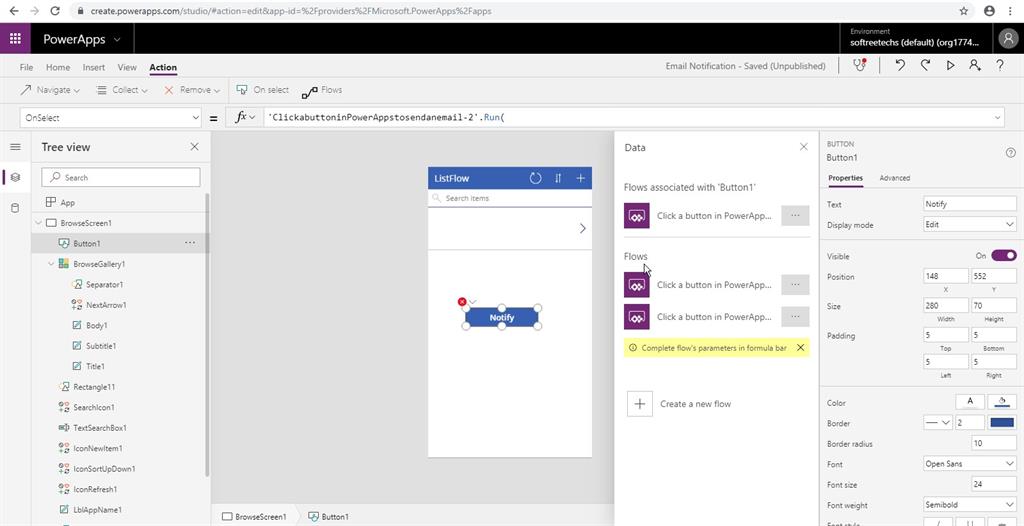Image resolution: width=1024 pixels, height=526 pixels.
Task: Open ellipsis menu for second flow under Flows
Action: [x=795, y=316]
